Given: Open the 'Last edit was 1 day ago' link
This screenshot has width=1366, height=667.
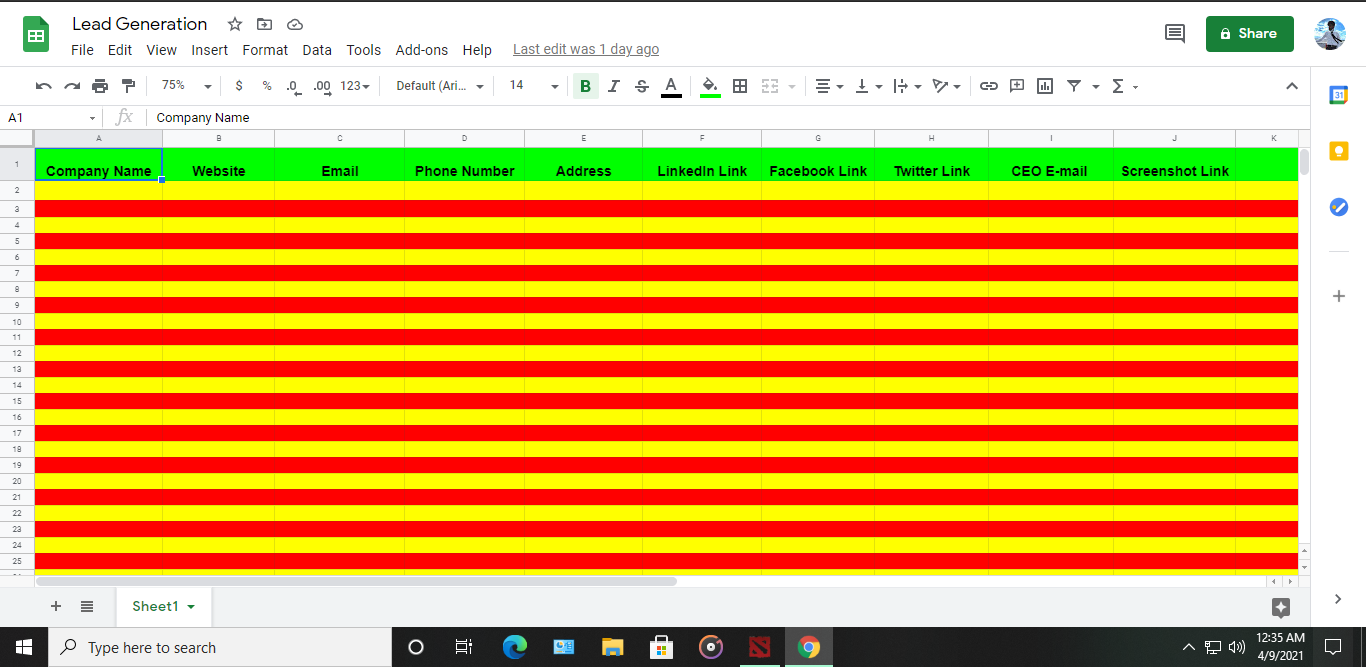Looking at the screenshot, I should [x=586, y=50].
